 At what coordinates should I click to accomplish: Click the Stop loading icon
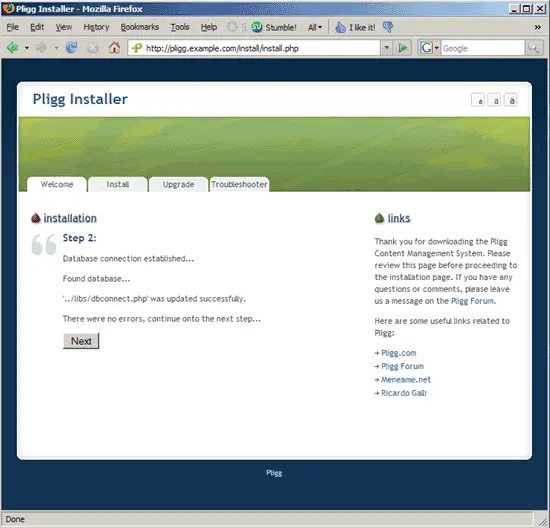click(93, 47)
